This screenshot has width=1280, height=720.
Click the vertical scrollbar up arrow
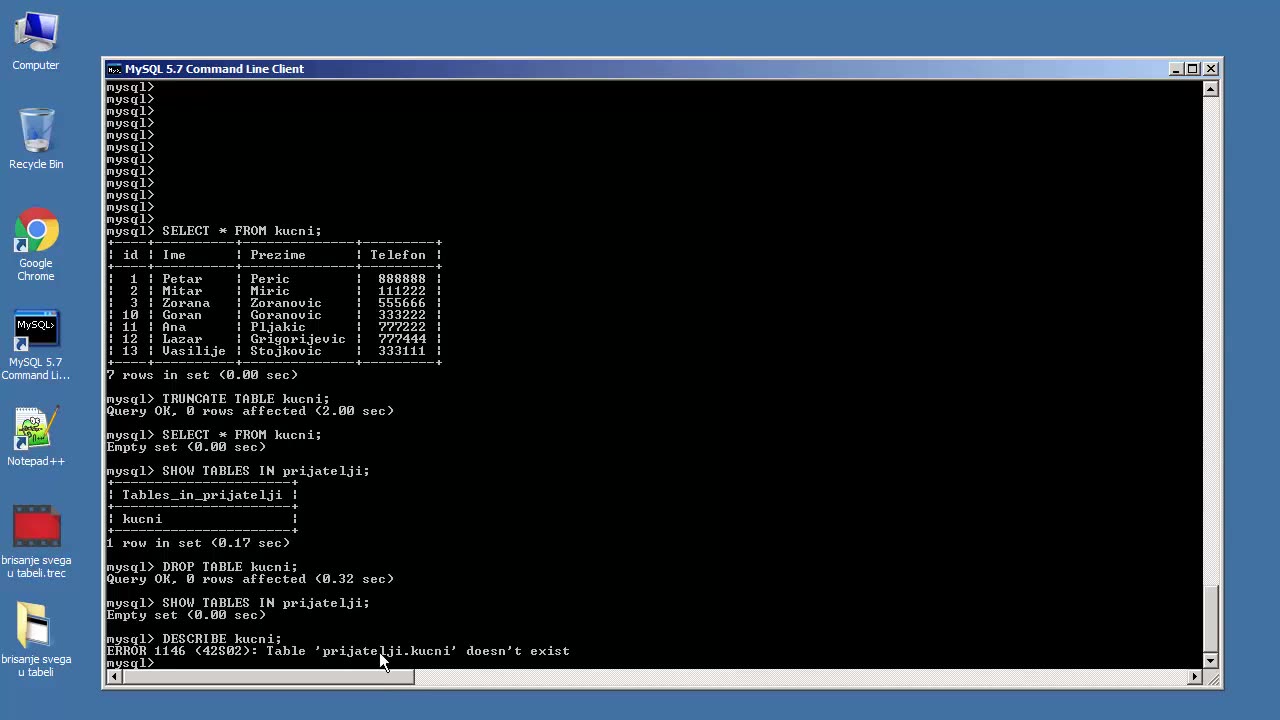pos(1211,89)
